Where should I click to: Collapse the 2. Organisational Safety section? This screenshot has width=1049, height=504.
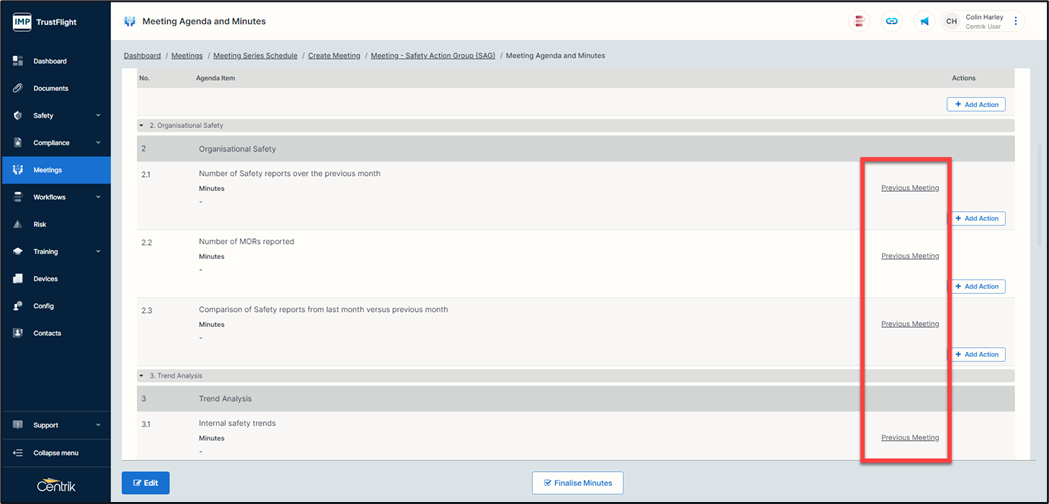click(x=142, y=126)
